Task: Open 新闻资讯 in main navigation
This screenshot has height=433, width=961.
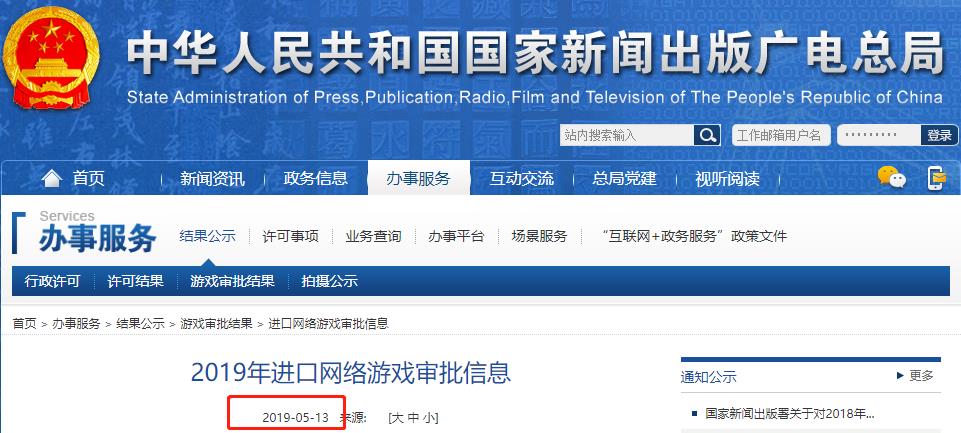Action: pyautogui.click(x=212, y=179)
